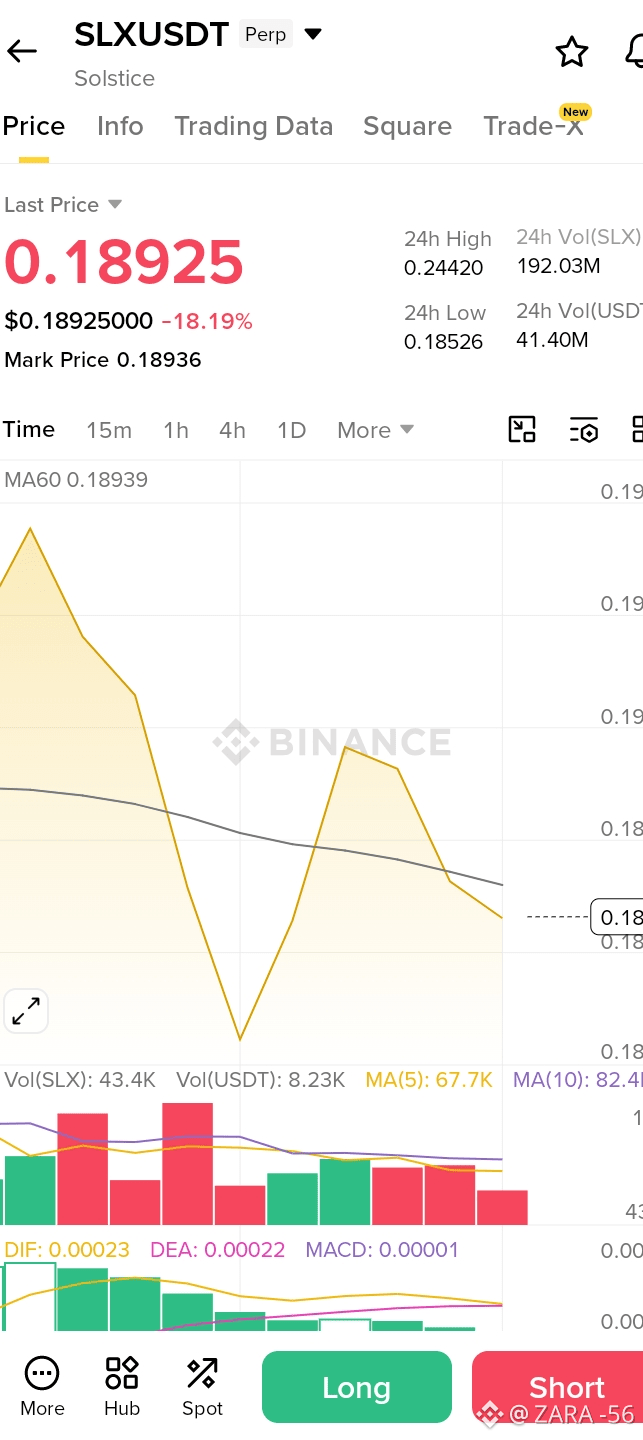This screenshot has height=1440, width=643.
Task: Tap the green Long button
Action: point(357,1387)
